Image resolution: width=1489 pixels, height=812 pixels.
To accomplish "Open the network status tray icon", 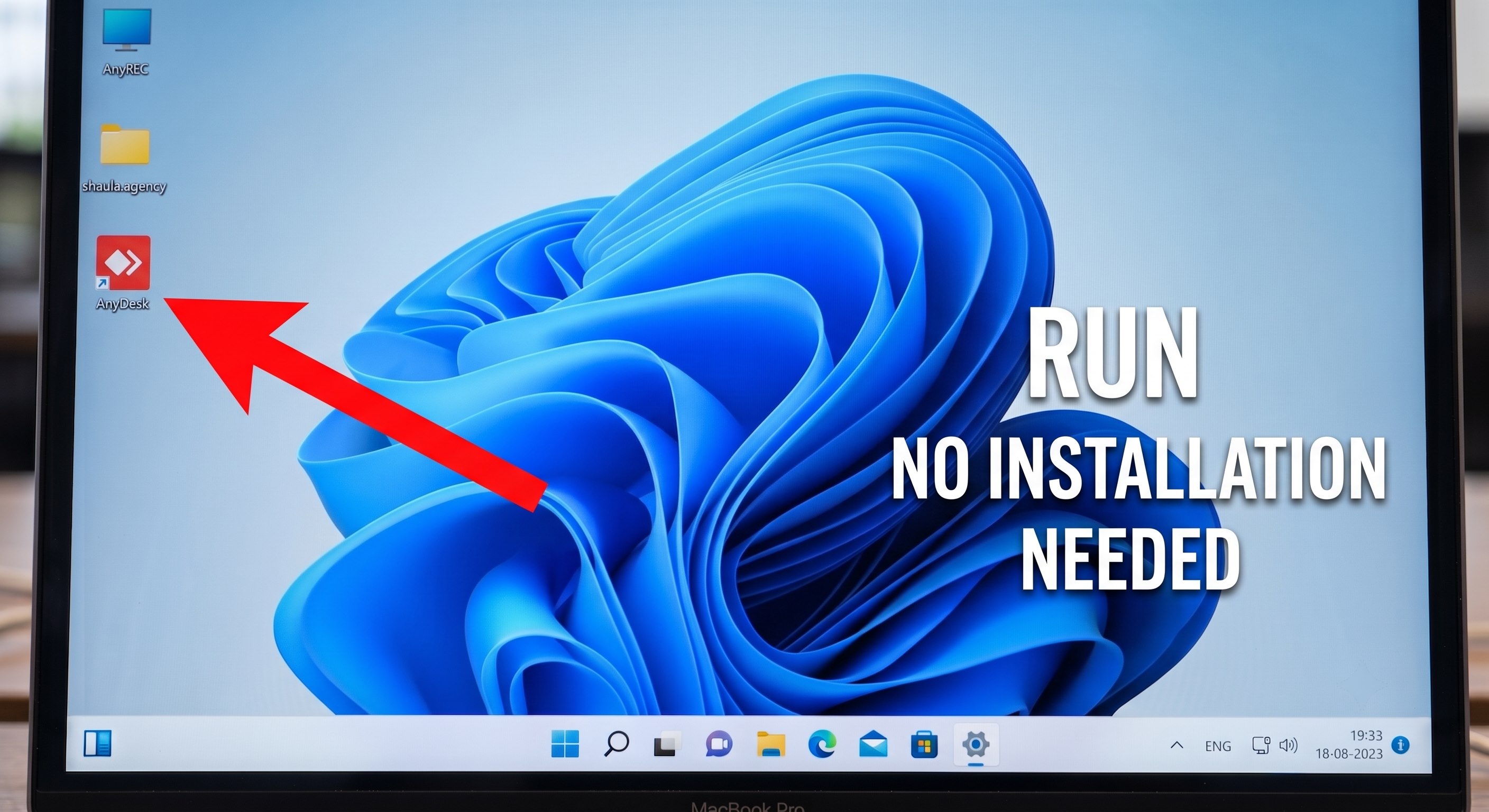I will tap(1261, 745).
